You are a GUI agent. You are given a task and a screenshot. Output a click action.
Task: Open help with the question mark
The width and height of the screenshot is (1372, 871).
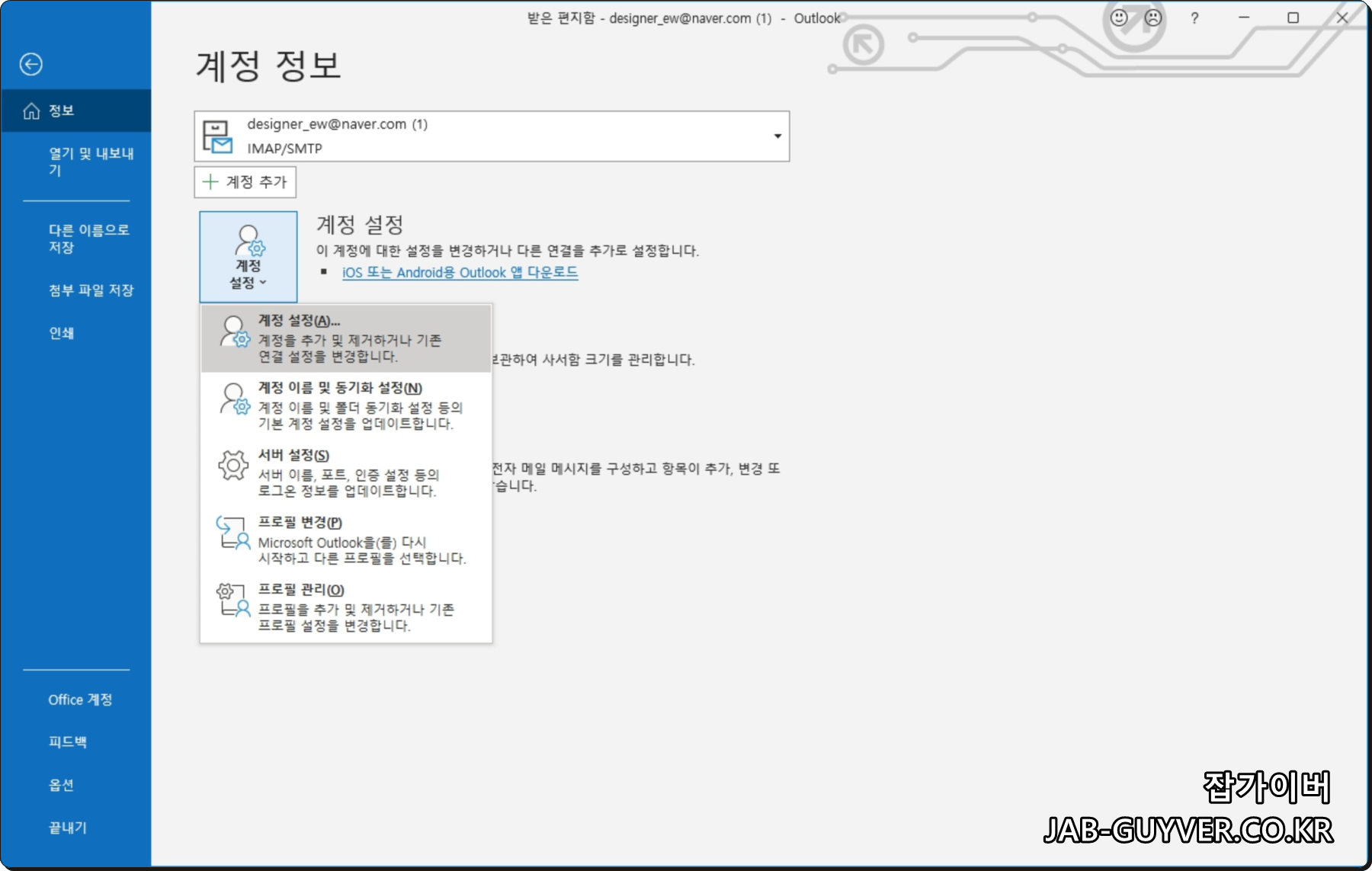(1194, 18)
